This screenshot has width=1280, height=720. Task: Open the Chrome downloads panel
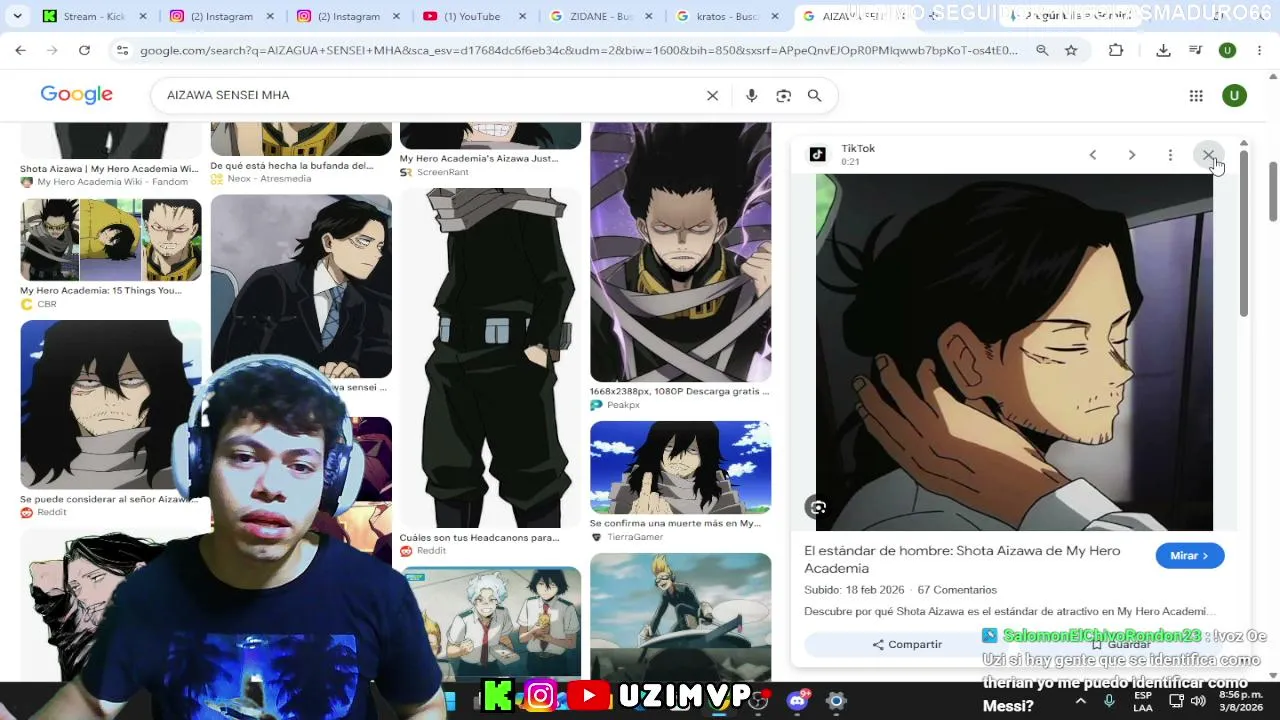point(1163,50)
